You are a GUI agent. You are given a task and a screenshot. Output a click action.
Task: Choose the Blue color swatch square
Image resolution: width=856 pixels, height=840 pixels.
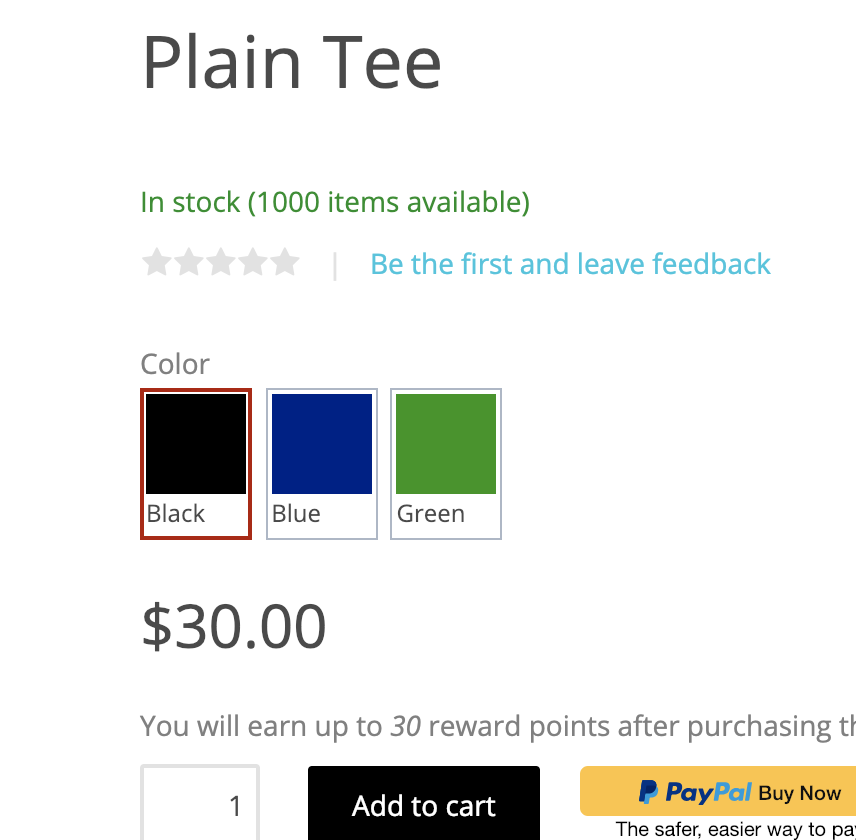tap(322, 444)
